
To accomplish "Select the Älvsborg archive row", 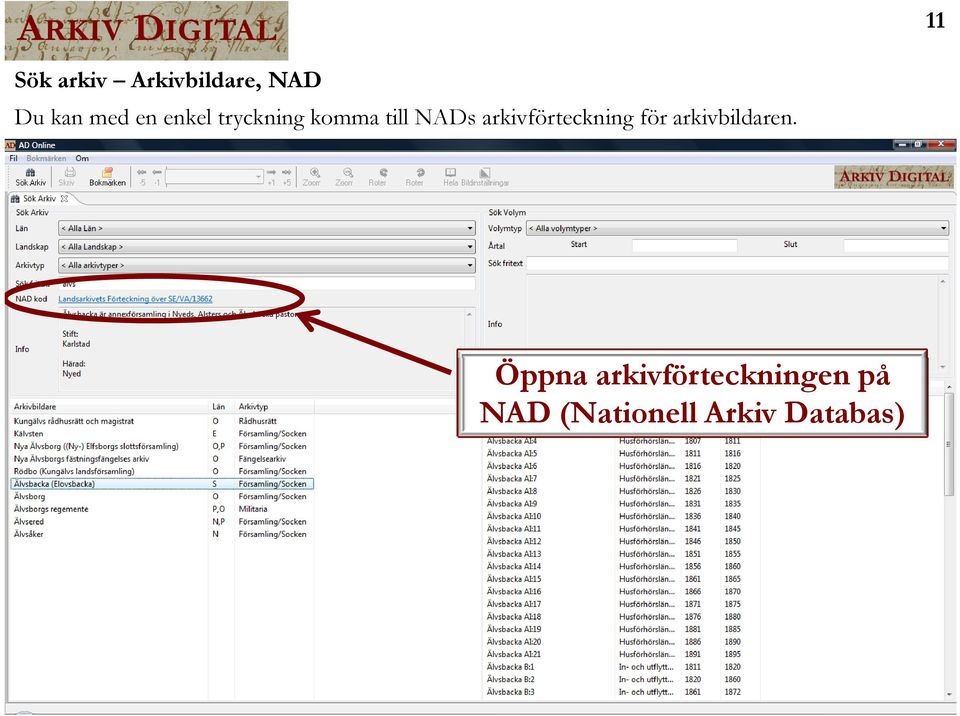I will tap(162, 497).
